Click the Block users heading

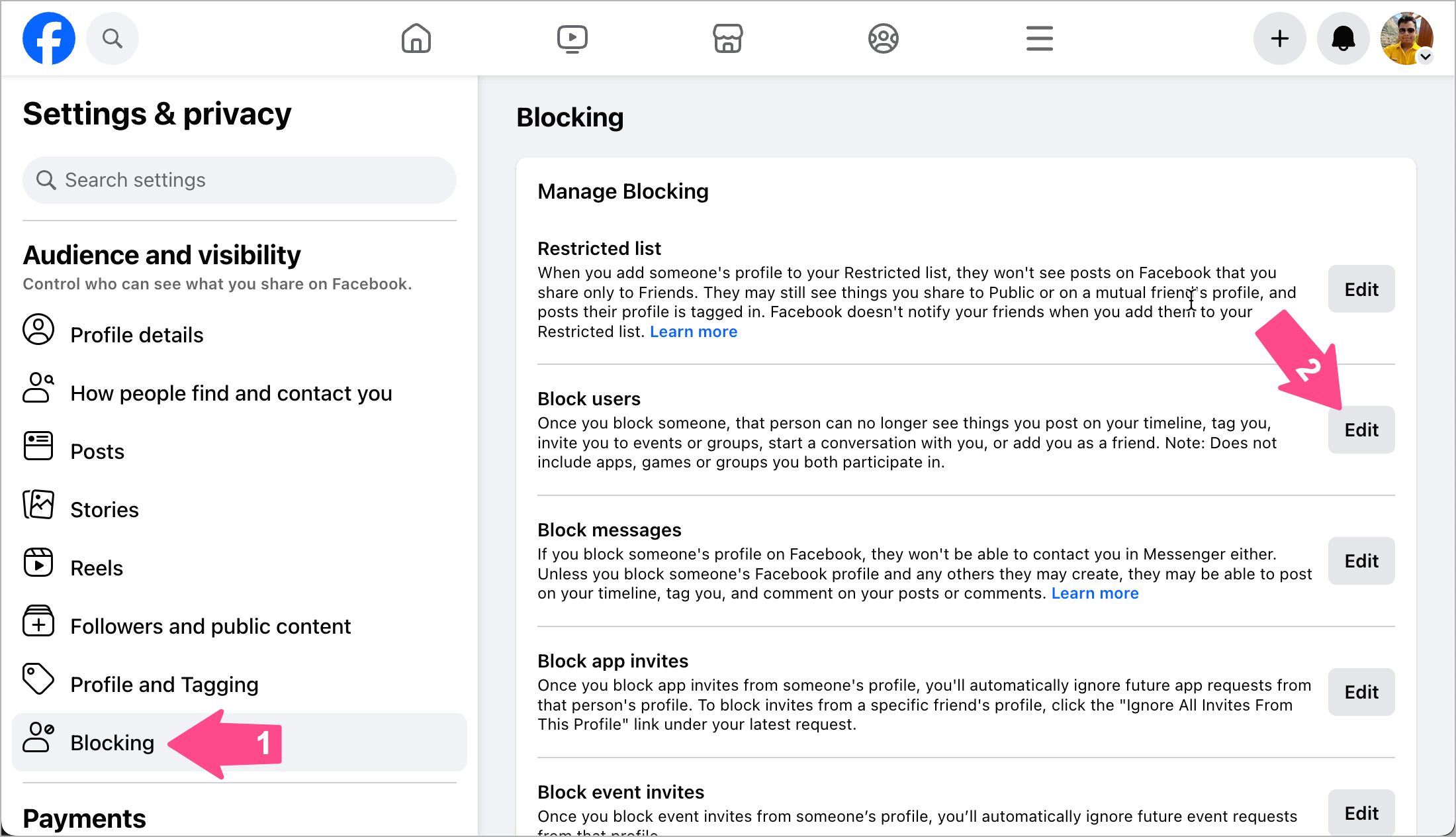coord(589,399)
